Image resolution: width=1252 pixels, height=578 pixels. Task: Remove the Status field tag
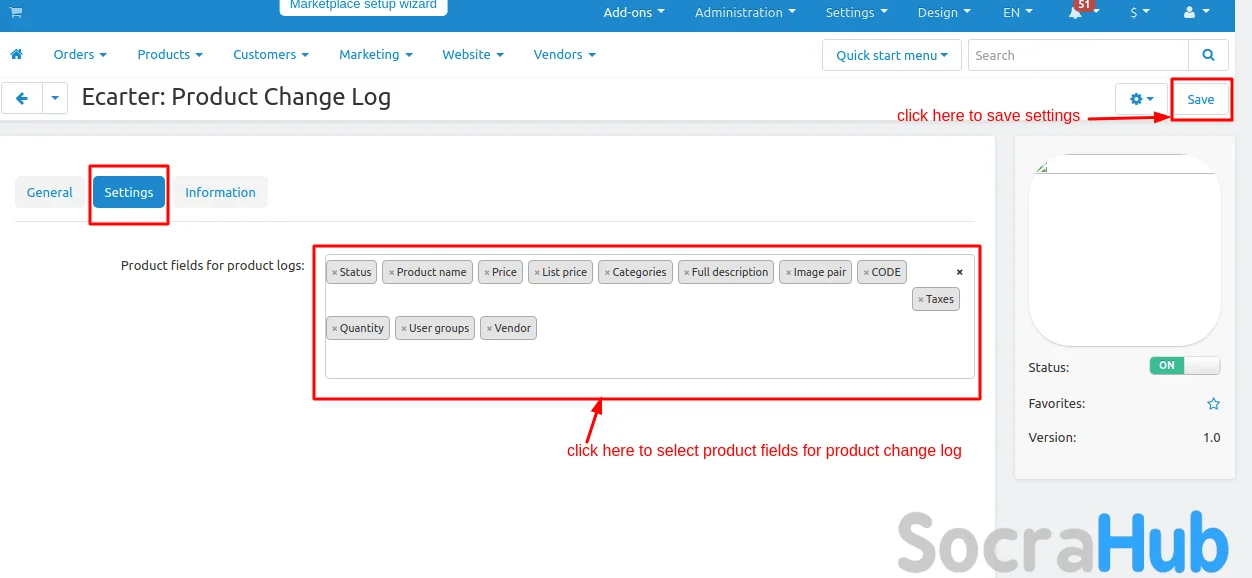334,272
